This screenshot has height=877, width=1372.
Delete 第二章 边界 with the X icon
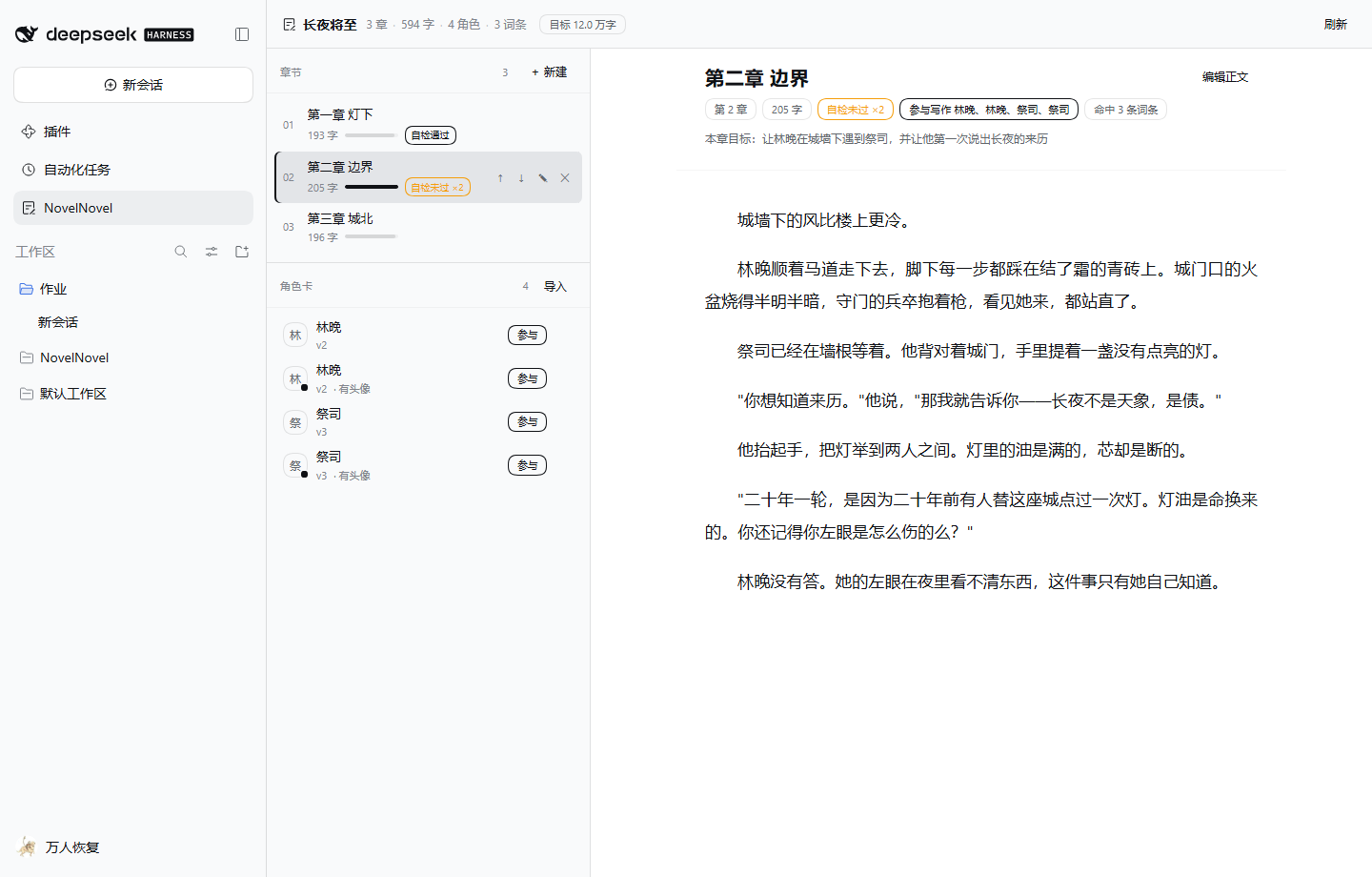(x=565, y=178)
